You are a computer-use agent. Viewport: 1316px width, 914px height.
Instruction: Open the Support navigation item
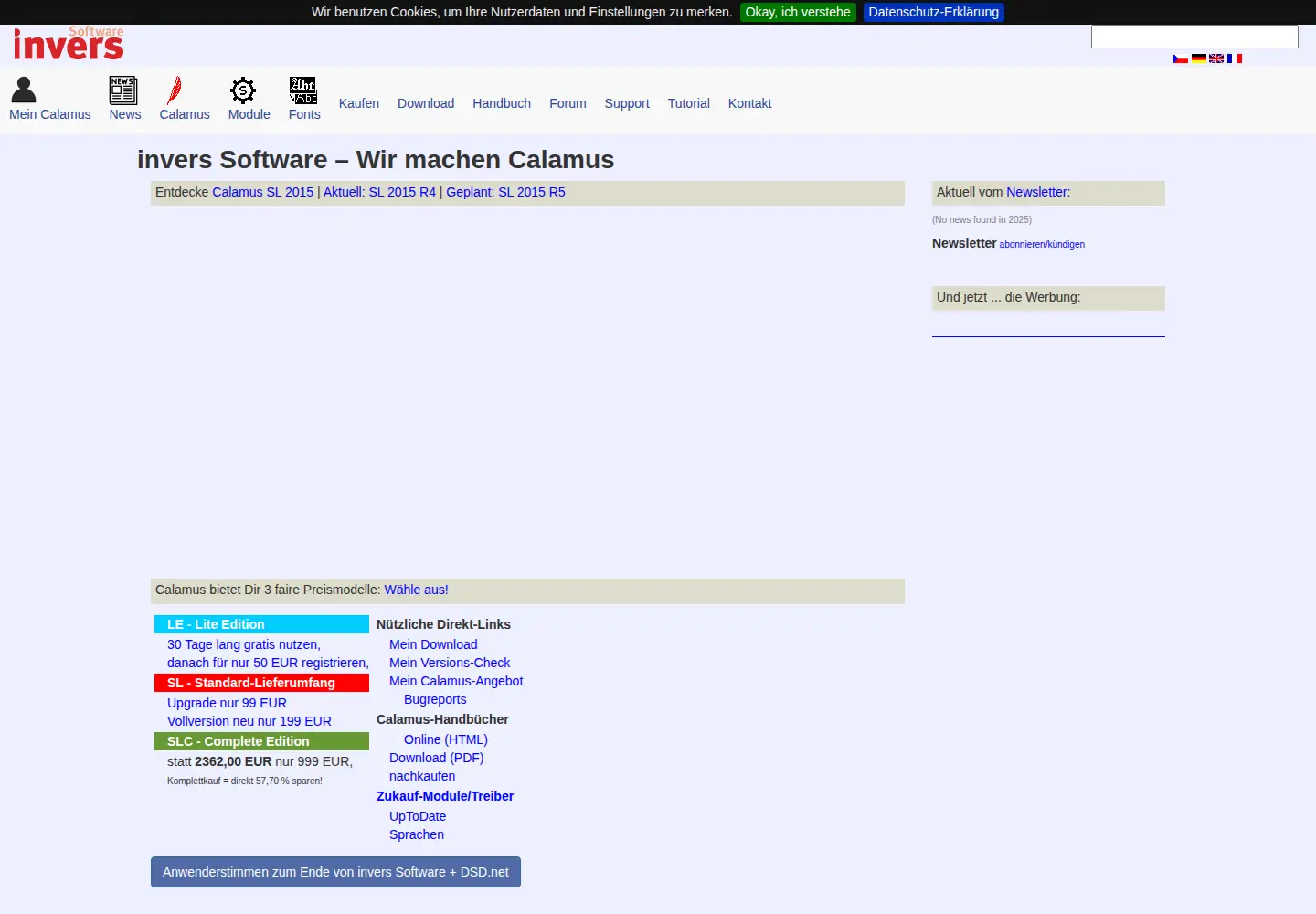627,103
